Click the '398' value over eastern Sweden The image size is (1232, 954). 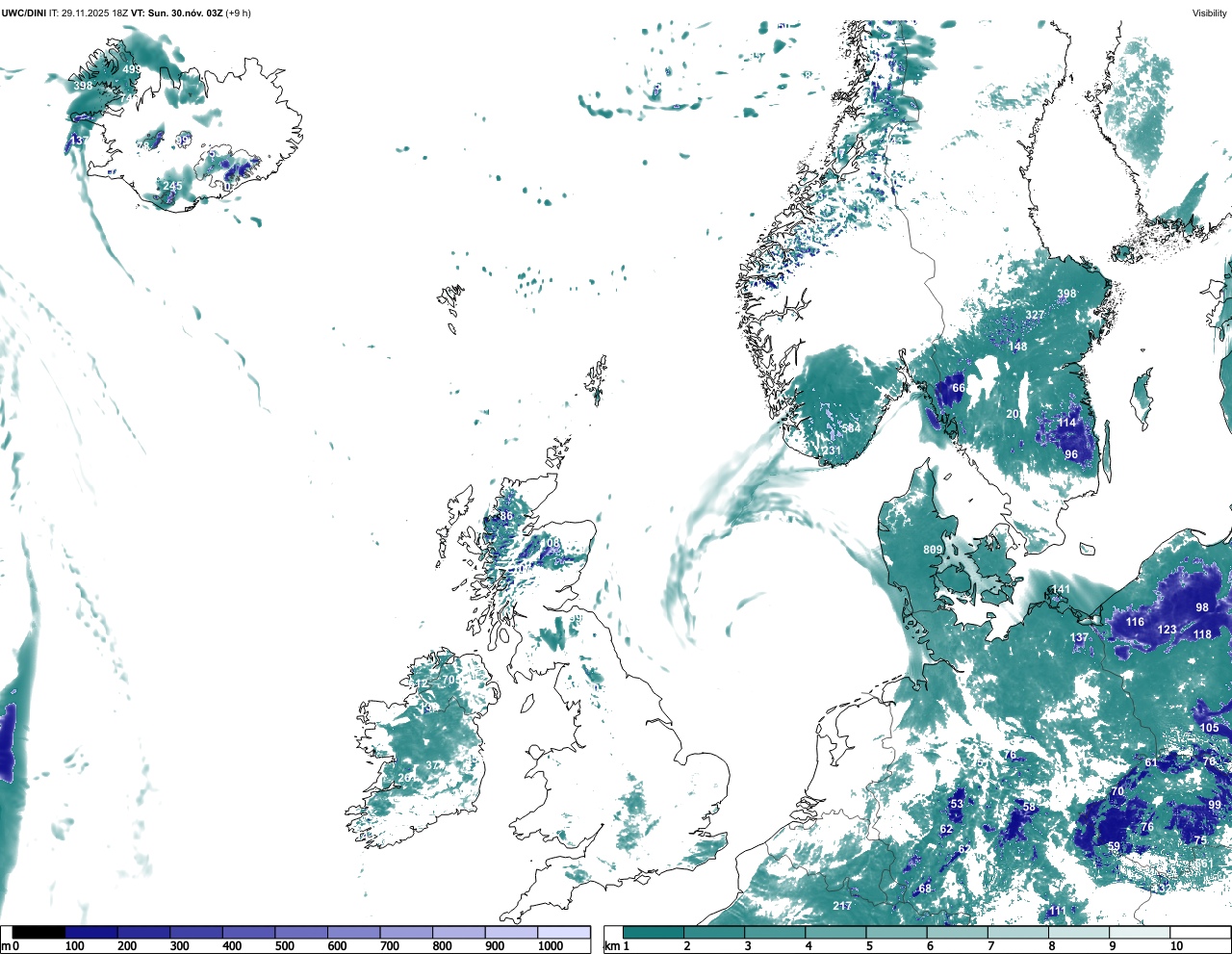(1066, 295)
